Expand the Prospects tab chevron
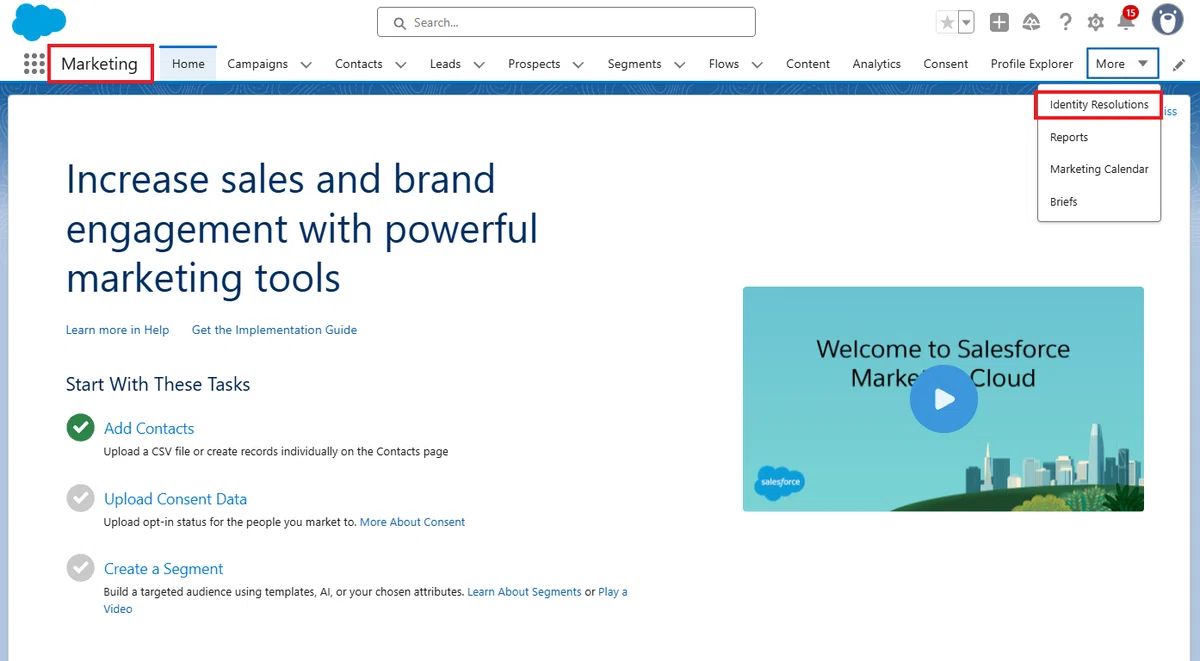 click(x=578, y=64)
